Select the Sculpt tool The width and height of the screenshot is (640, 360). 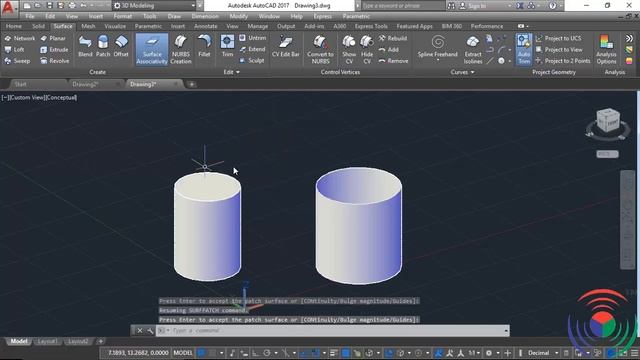[x=252, y=60]
